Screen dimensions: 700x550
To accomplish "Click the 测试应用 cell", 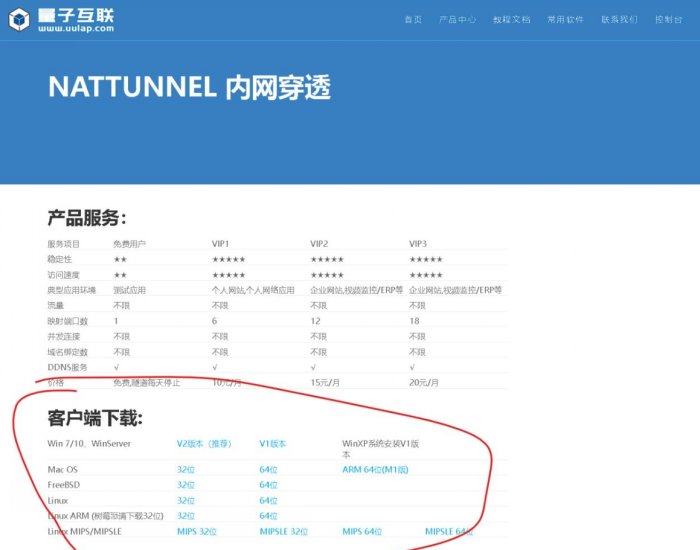I will click(129, 290).
